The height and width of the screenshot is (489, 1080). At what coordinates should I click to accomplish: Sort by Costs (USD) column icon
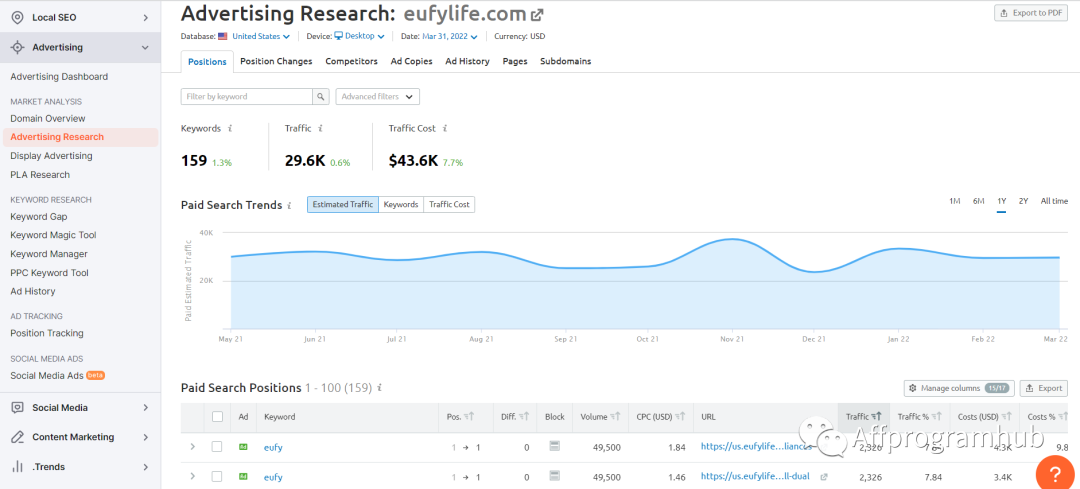tap(1006, 417)
